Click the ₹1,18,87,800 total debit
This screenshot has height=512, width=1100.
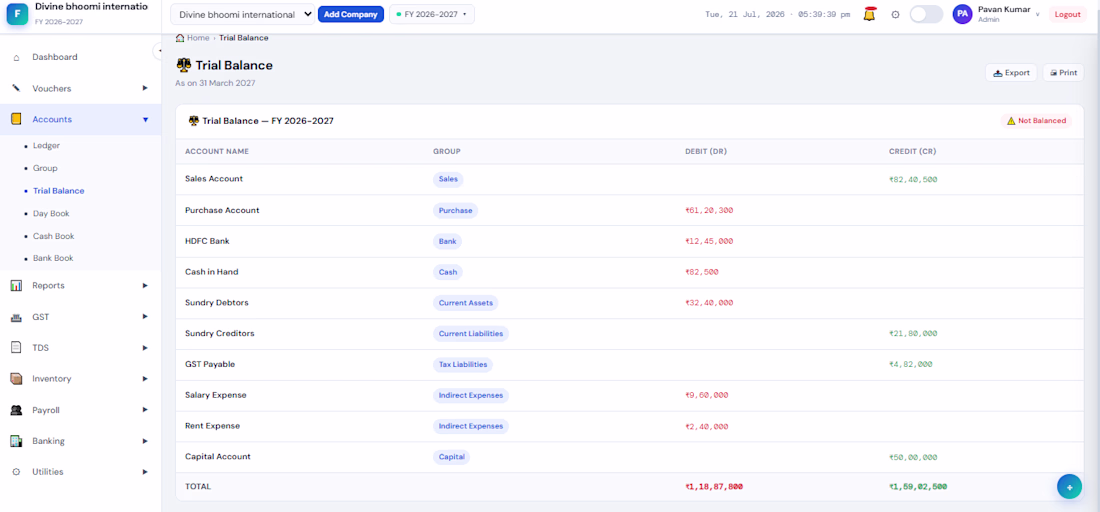713,487
